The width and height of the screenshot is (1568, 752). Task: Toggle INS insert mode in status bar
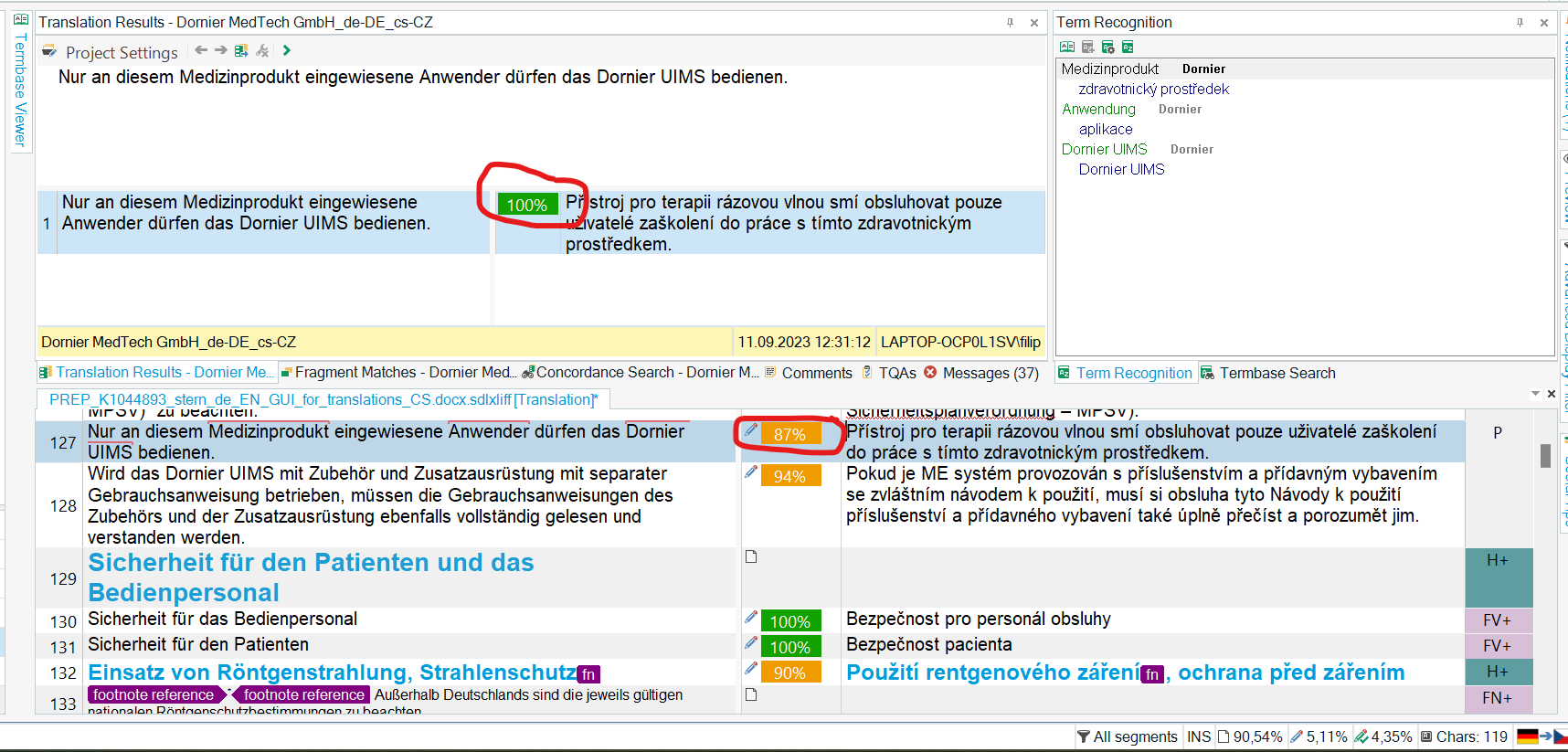[1199, 736]
